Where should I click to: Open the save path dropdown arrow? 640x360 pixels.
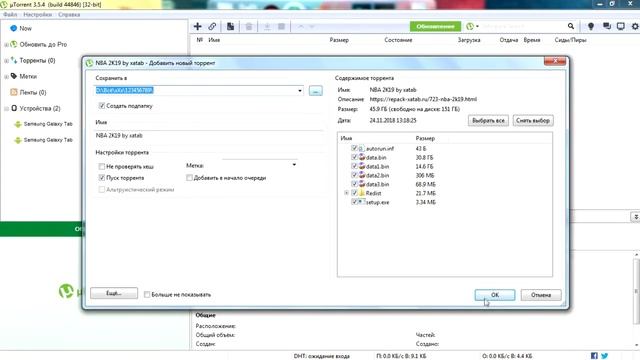coord(300,91)
